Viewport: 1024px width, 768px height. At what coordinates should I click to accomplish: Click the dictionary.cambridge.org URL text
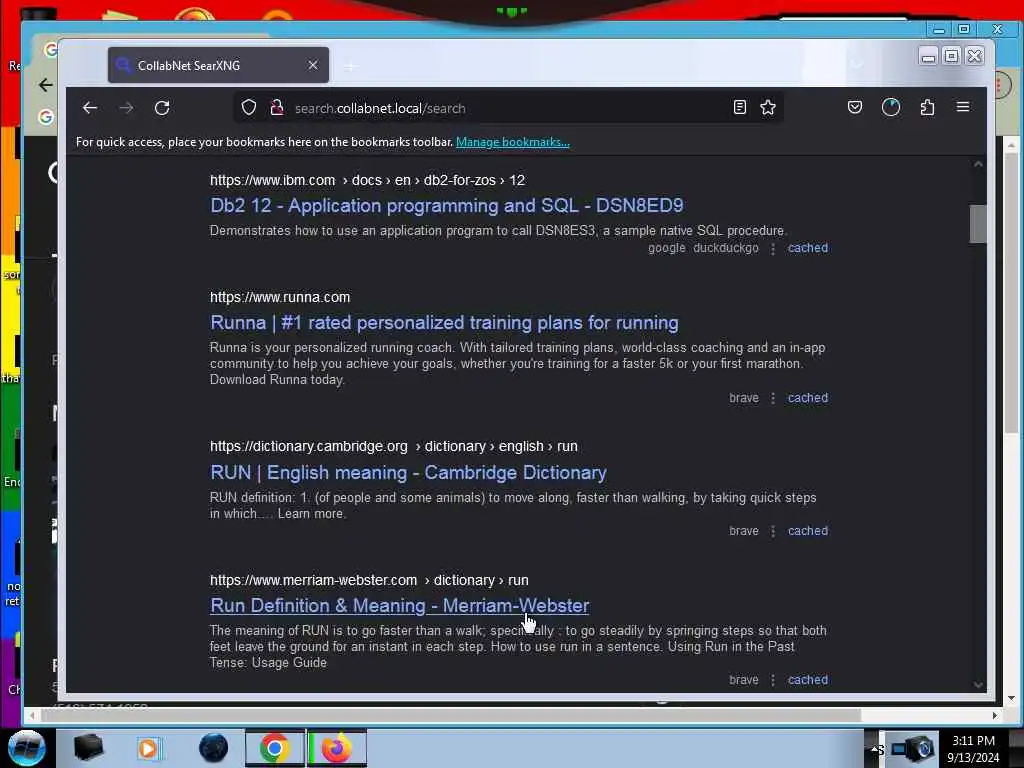[x=394, y=447]
